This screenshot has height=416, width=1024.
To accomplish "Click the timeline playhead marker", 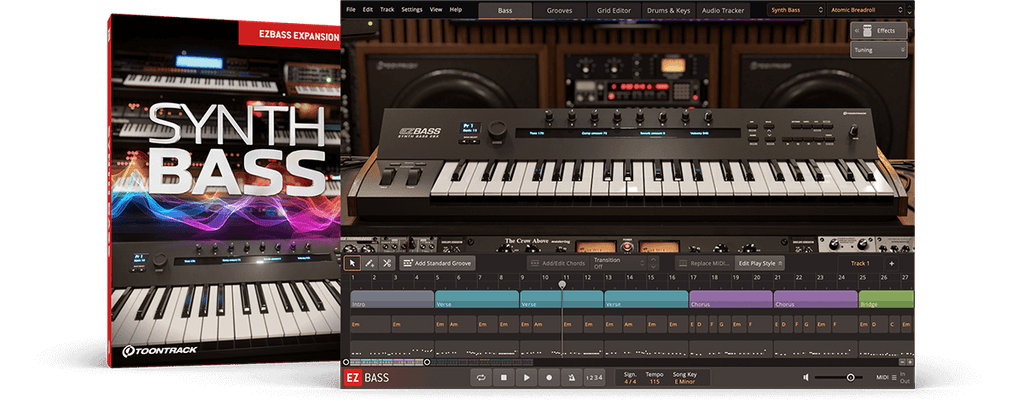I will tap(562, 285).
